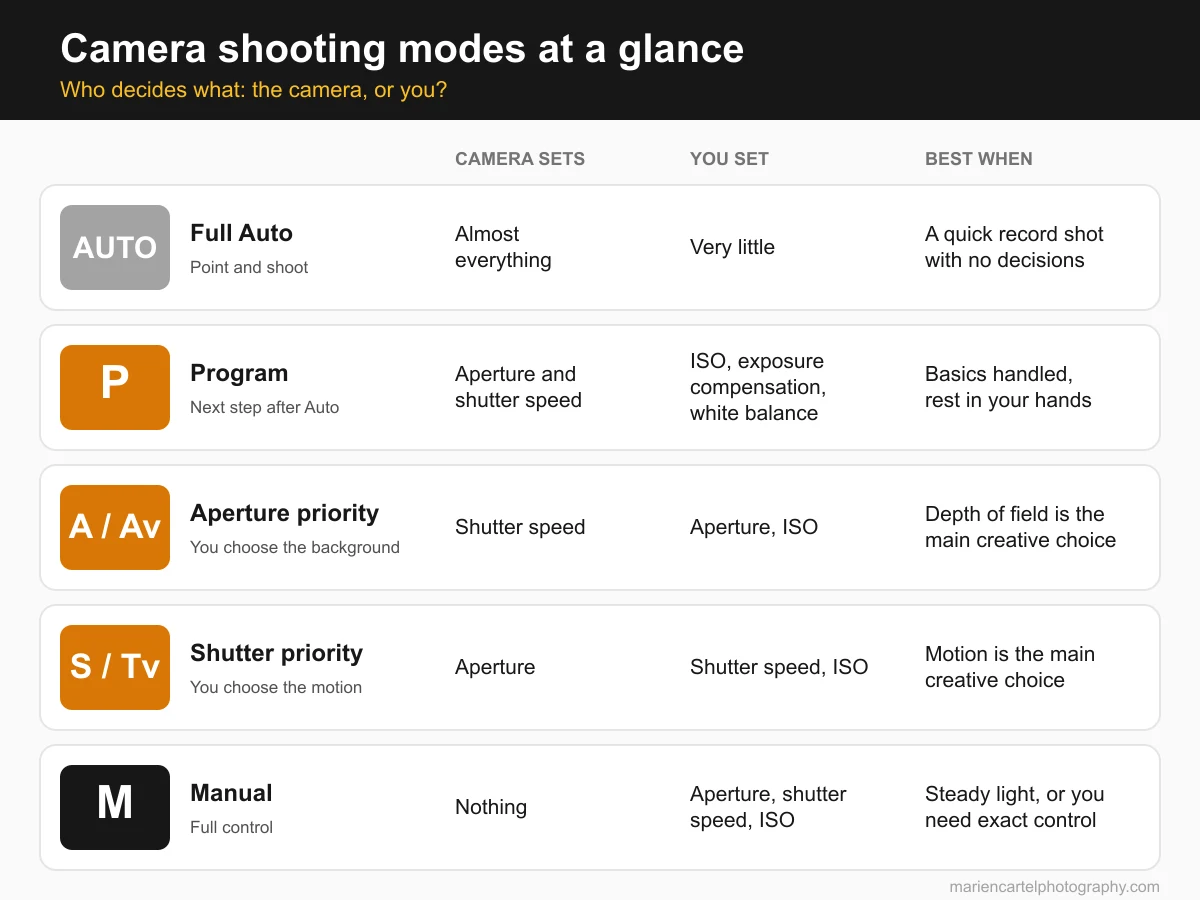Click 'Depth of field is the main creative choice'
Viewport: 1200px width, 900px height.
(1020, 527)
